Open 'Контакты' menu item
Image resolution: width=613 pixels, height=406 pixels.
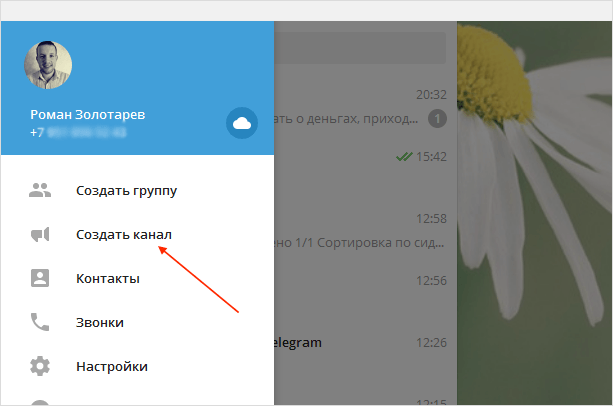pos(137,278)
